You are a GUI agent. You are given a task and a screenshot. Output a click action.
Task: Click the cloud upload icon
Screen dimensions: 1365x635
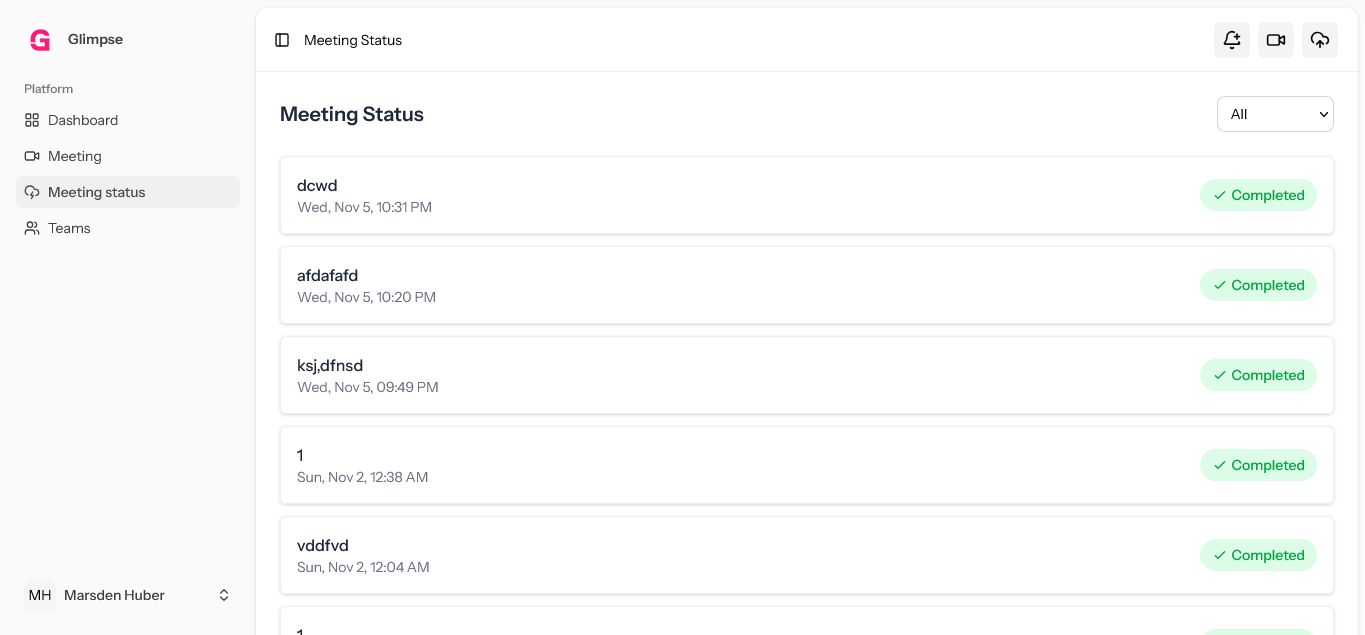click(x=1319, y=40)
